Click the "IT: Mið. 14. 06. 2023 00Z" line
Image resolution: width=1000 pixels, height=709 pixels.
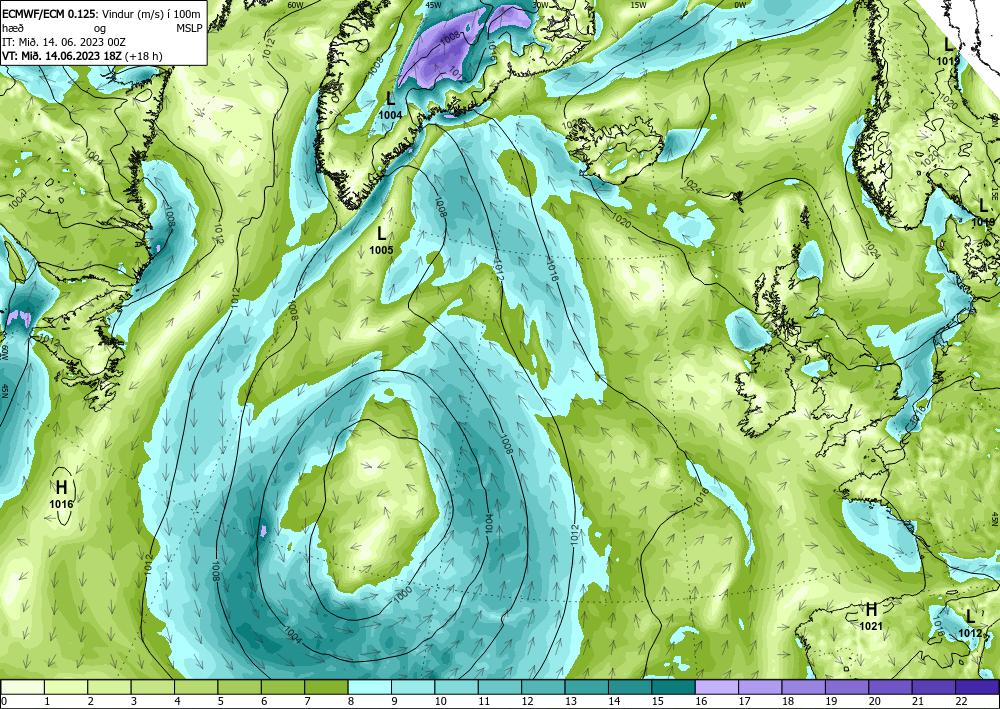pos(64,42)
